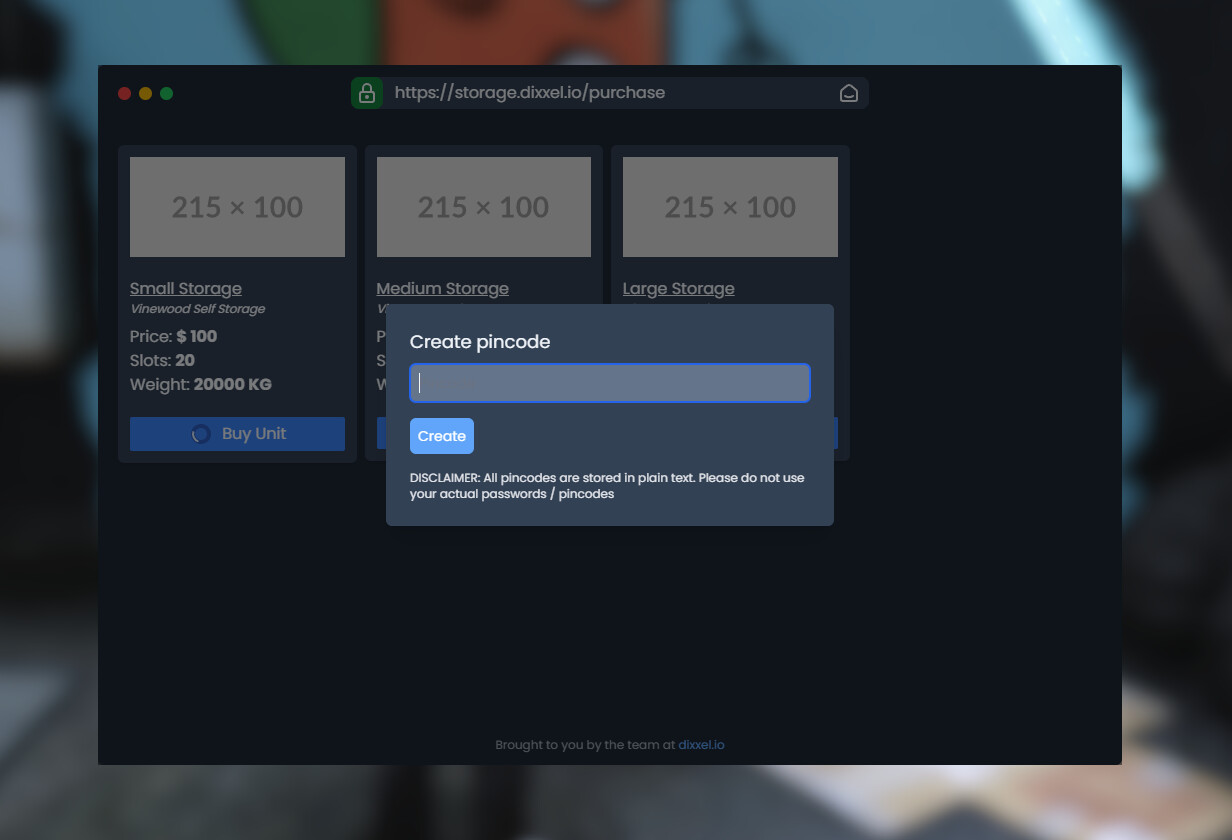
Task: Click the home icon in address bar
Action: coord(848,93)
